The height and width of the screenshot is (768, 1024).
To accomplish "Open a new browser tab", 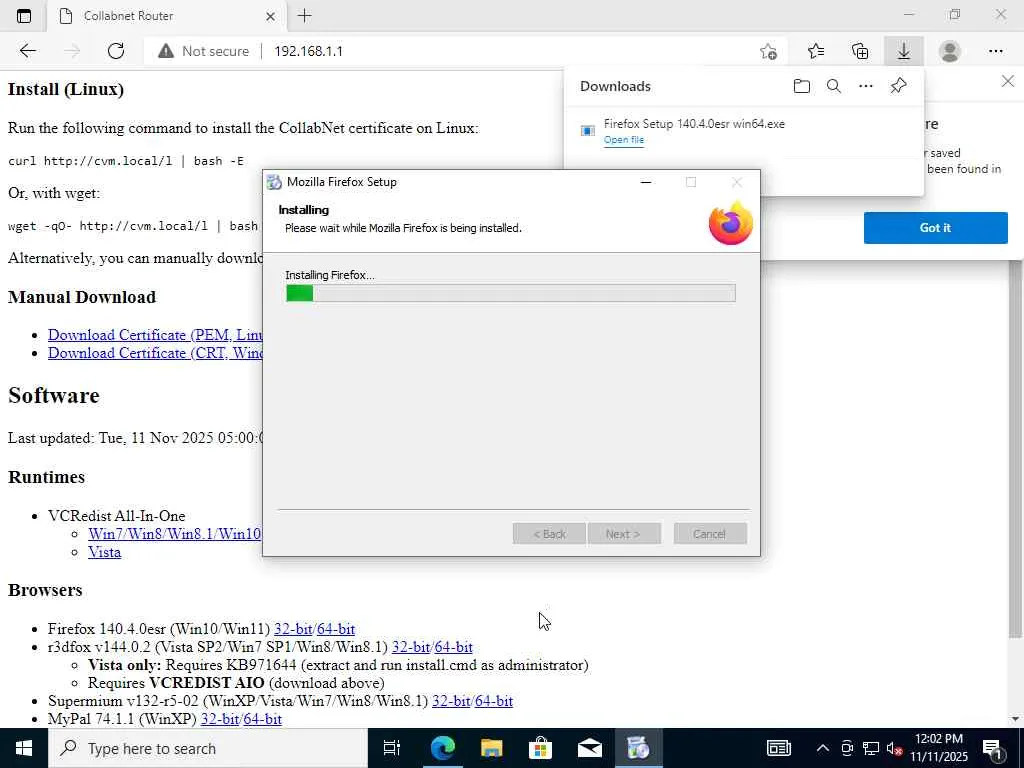I will 304,16.
